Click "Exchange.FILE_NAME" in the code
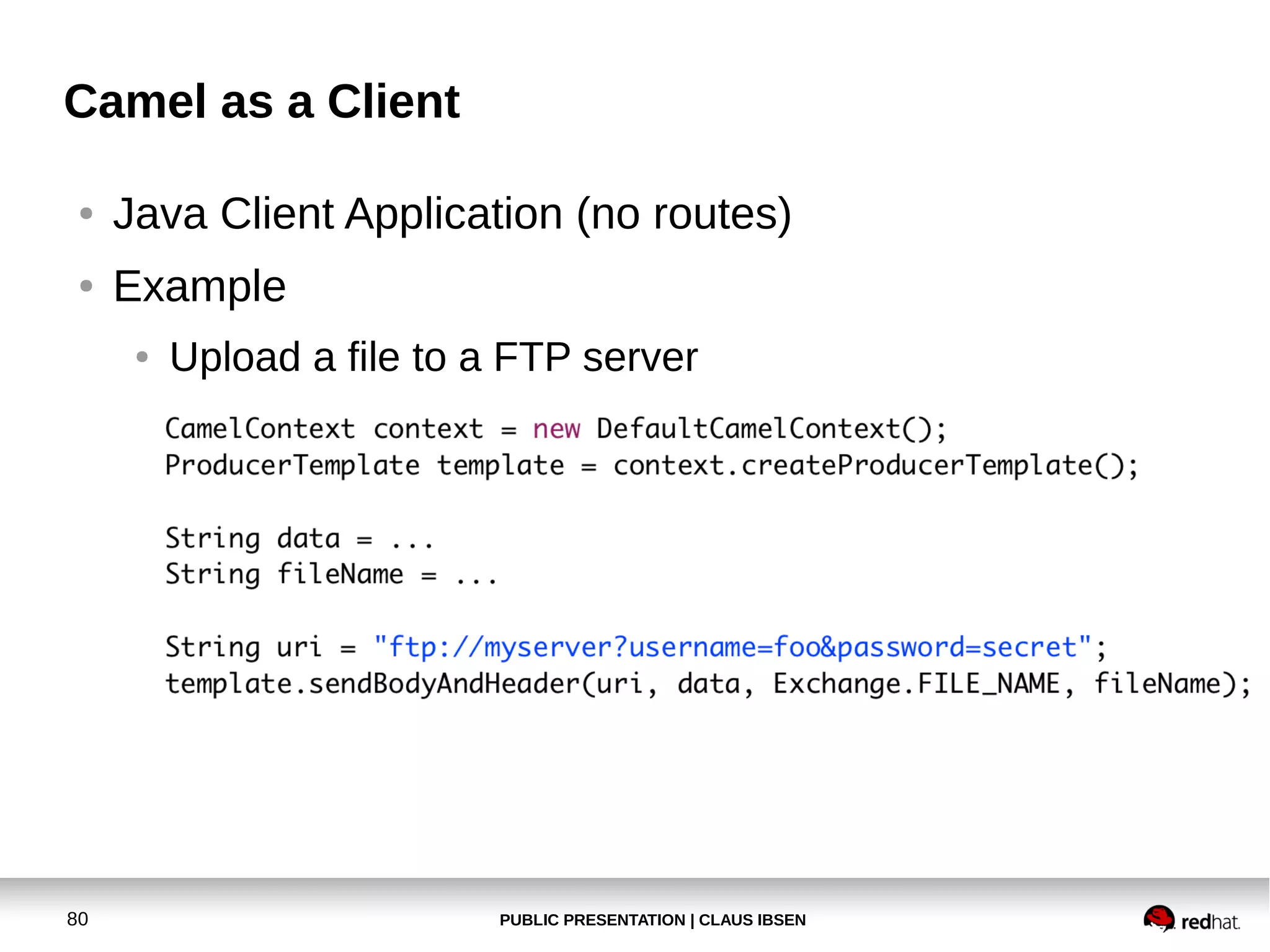Screen dimensions: 1270x952 point(917,684)
